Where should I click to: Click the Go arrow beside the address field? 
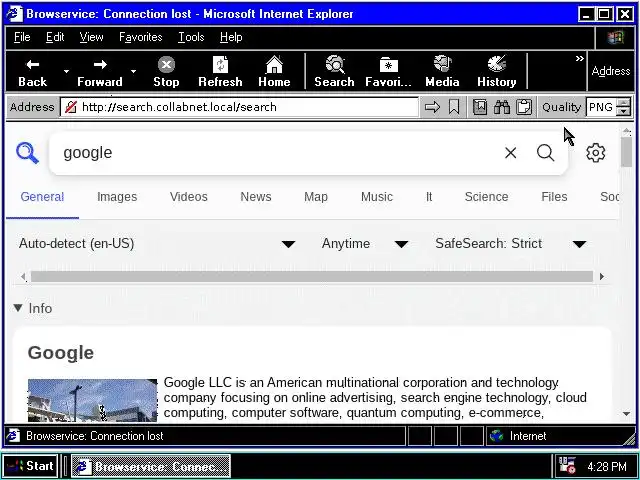click(x=432, y=107)
